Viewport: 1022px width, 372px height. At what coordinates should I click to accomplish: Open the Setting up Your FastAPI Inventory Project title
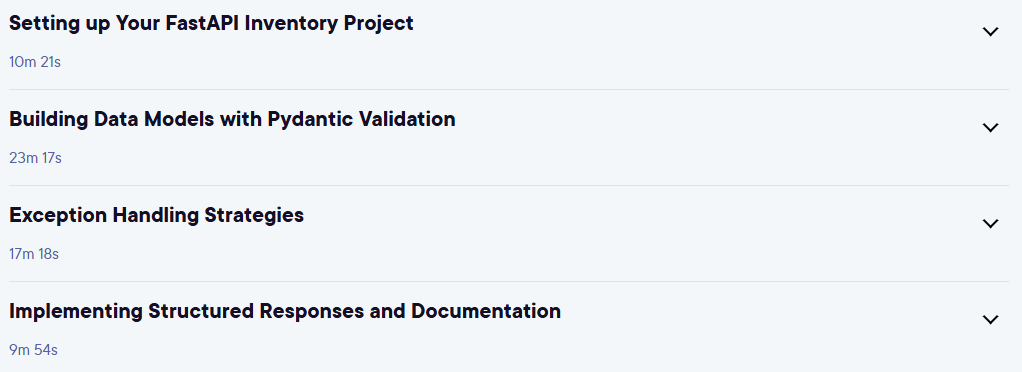(211, 23)
